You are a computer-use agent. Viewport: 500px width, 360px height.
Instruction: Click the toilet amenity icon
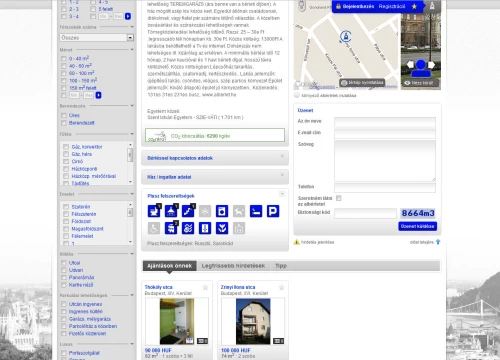tap(154, 211)
